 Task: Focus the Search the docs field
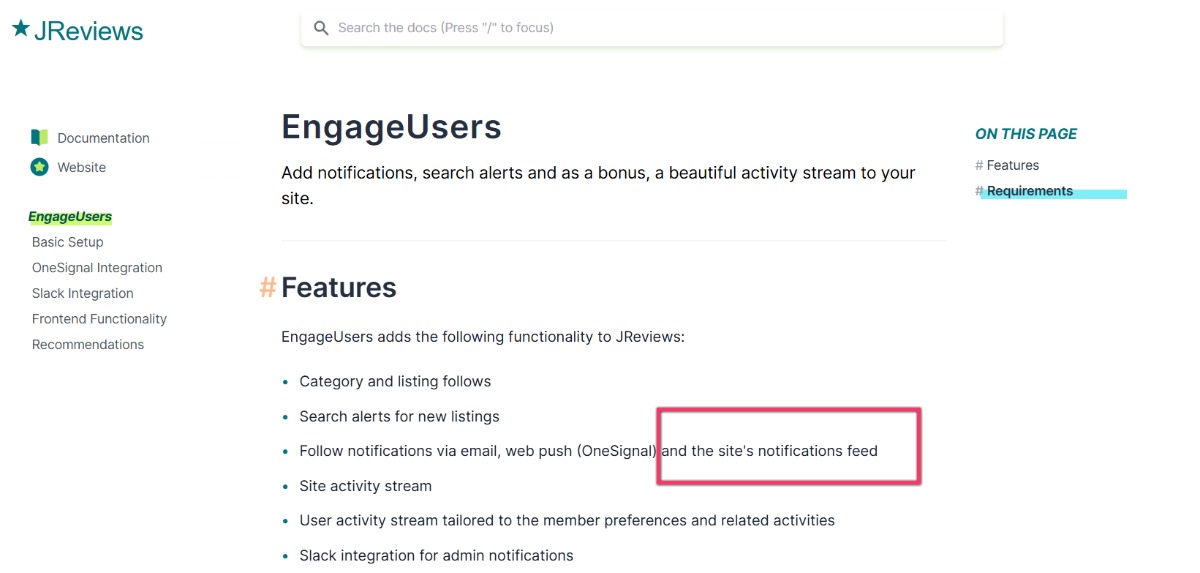[x=652, y=28]
